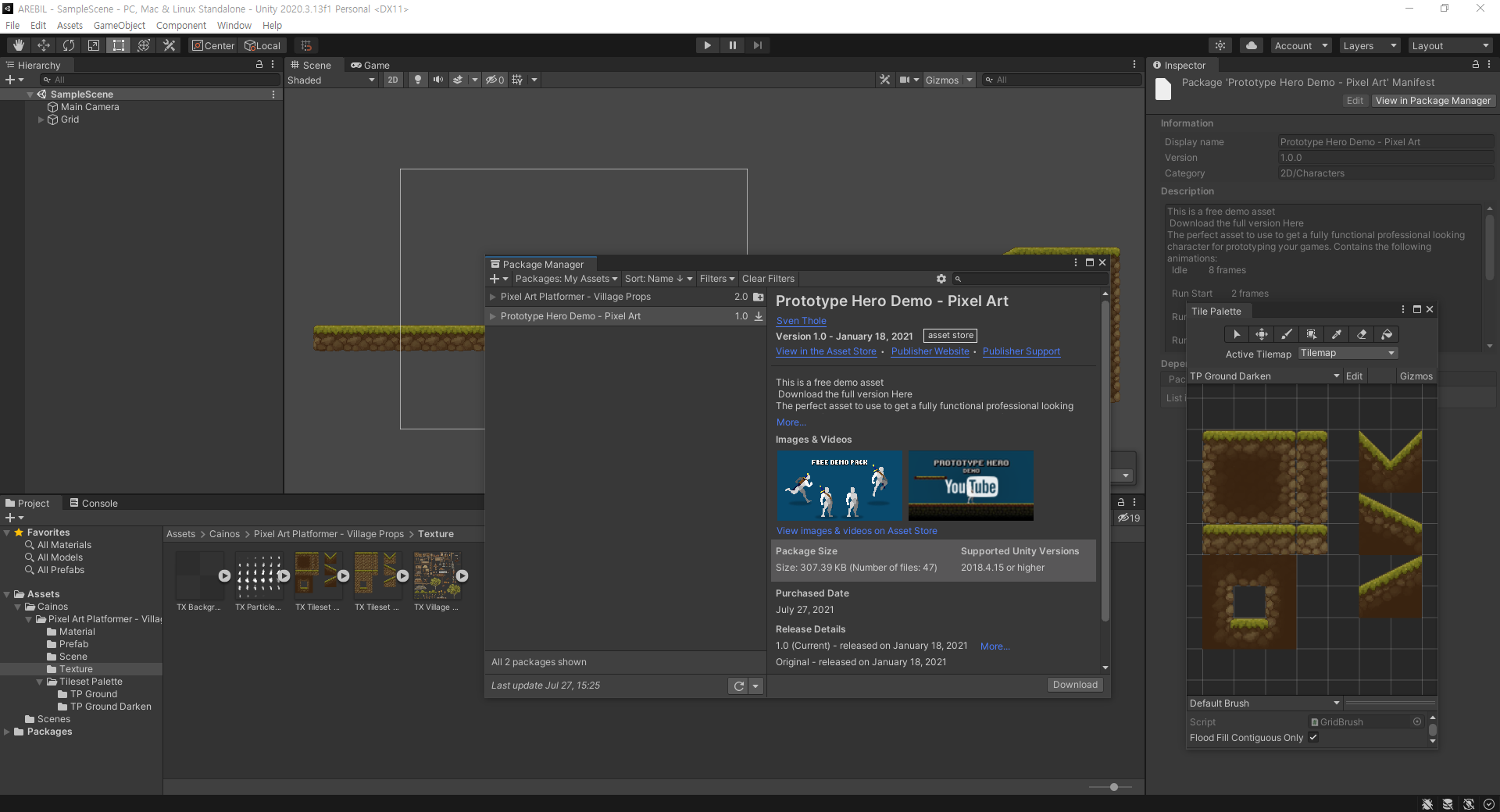
Task: Switch to the Game tab
Action: click(370, 65)
